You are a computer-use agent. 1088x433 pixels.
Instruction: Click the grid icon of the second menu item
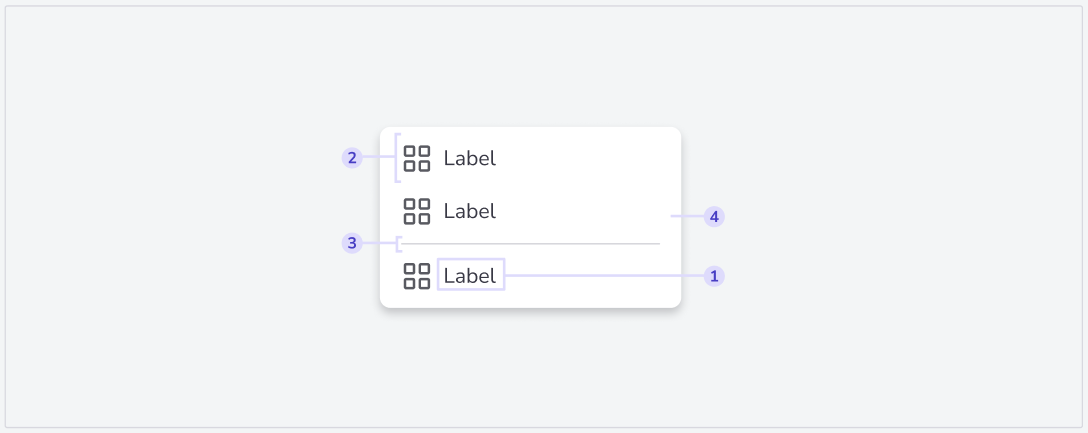417,211
